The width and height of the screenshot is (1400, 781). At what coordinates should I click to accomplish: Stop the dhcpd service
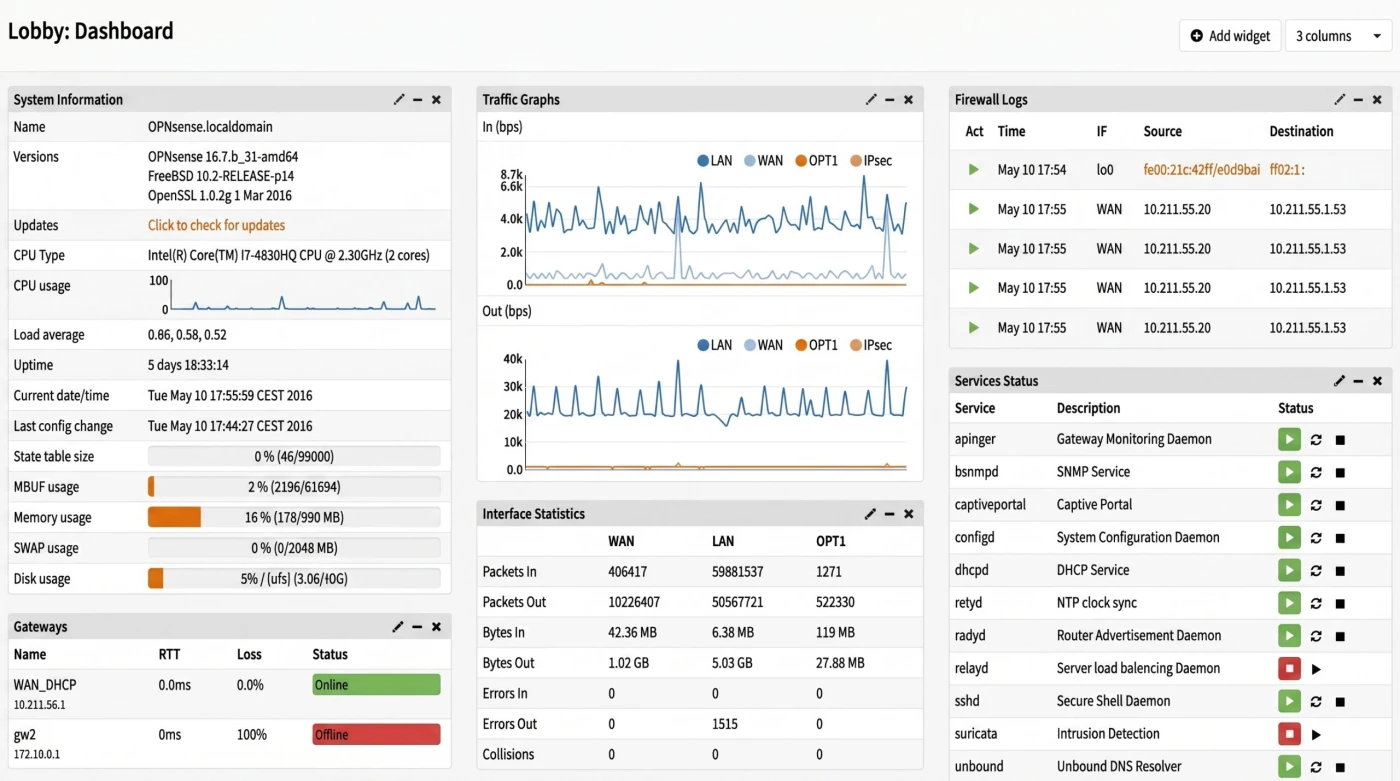click(x=1340, y=570)
